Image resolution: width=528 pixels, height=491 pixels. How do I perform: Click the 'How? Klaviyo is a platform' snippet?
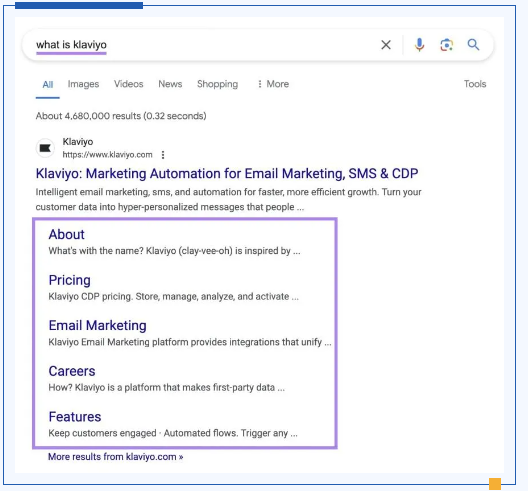pos(167,388)
